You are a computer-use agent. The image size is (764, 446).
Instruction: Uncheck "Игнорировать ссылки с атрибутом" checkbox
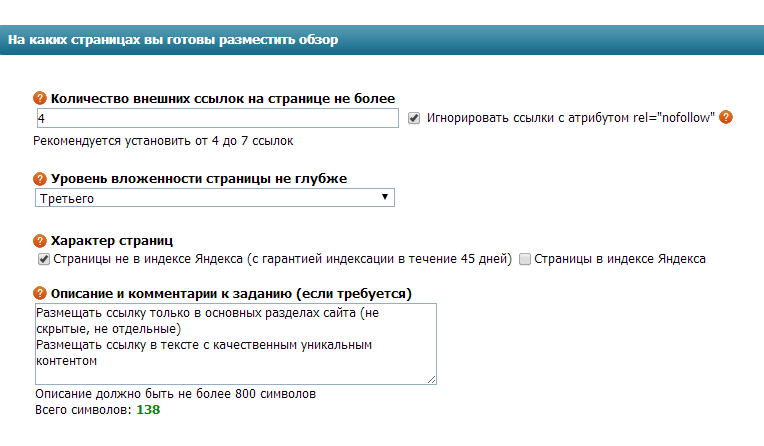point(415,118)
